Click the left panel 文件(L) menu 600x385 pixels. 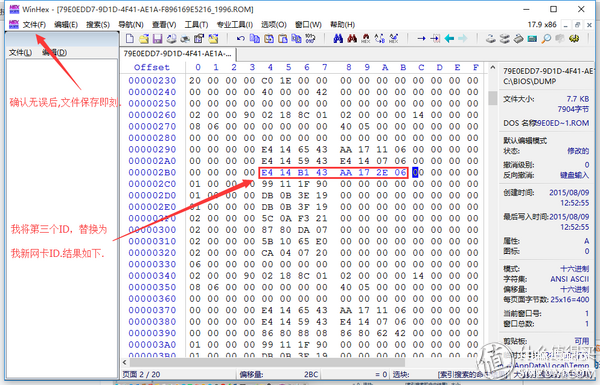click(20, 52)
